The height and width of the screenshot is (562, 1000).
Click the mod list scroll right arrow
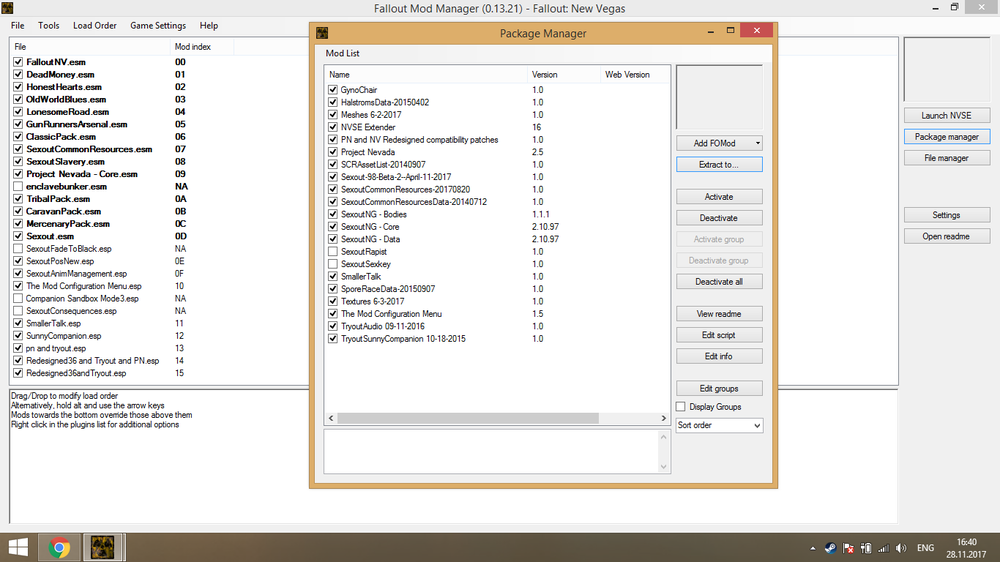tap(663, 418)
